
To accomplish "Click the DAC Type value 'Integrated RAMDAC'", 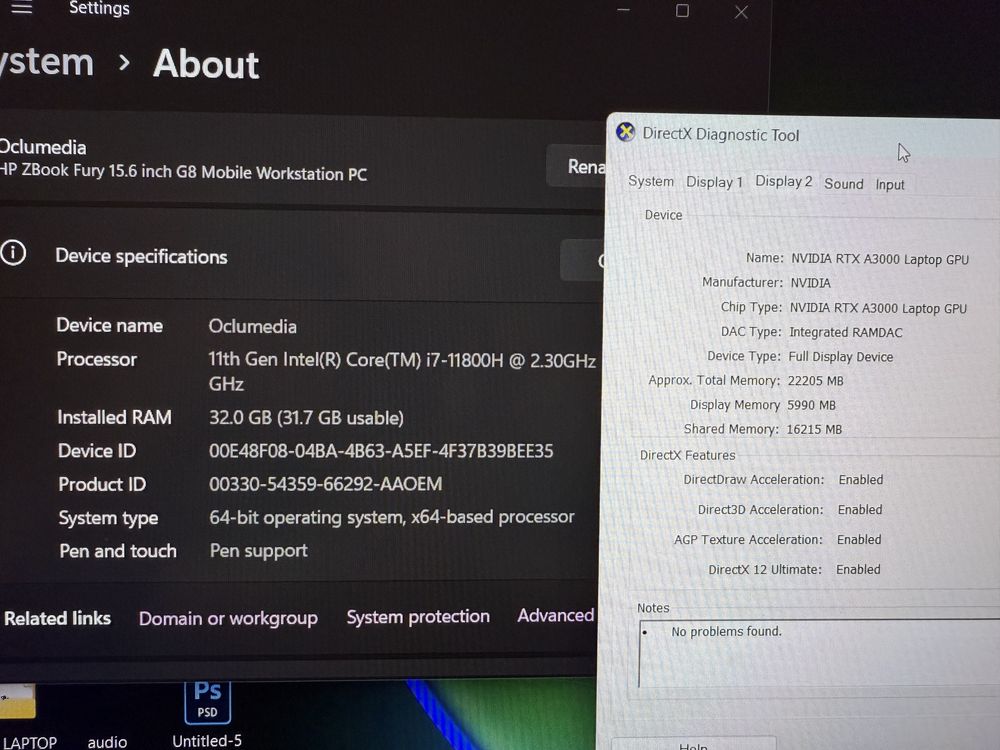I will tap(846, 332).
